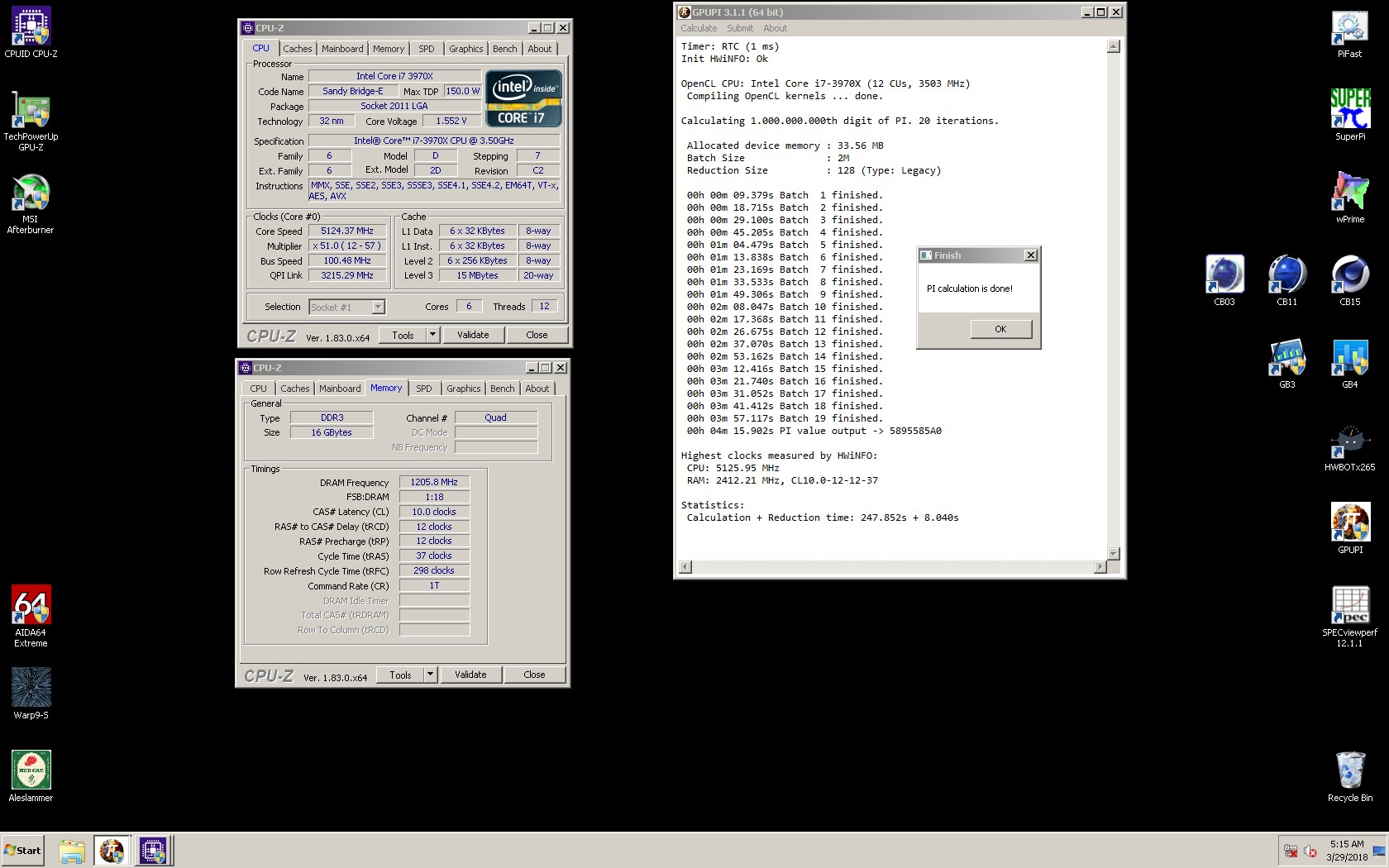This screenshot has height=868, width=1389.
Task: Select GPUPI taskbar button
Action: click(112, 851)
